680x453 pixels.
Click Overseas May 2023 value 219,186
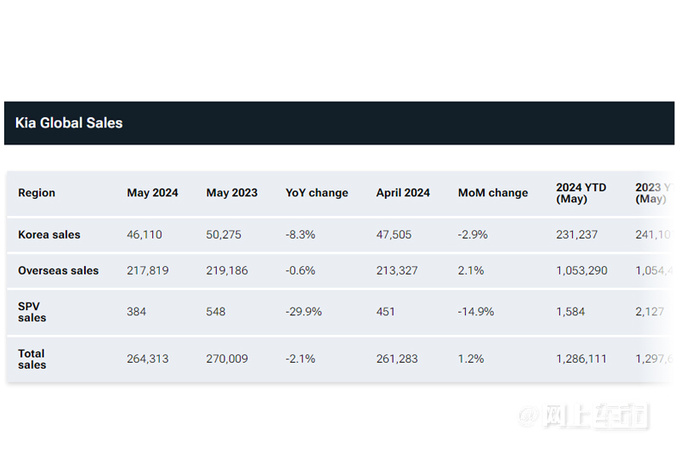227,271
